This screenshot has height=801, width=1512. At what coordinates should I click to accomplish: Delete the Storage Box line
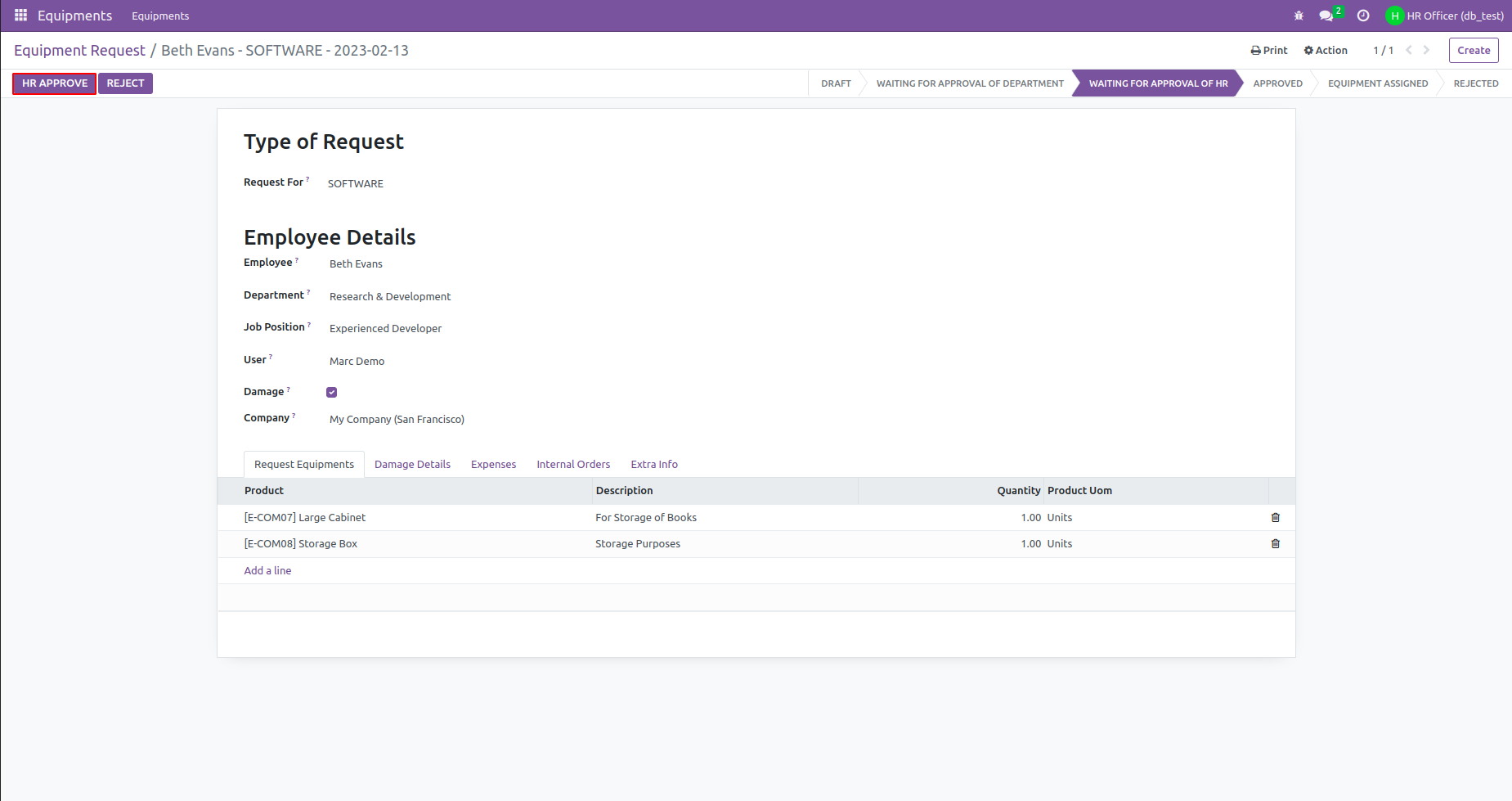(x=1276, y=543)
